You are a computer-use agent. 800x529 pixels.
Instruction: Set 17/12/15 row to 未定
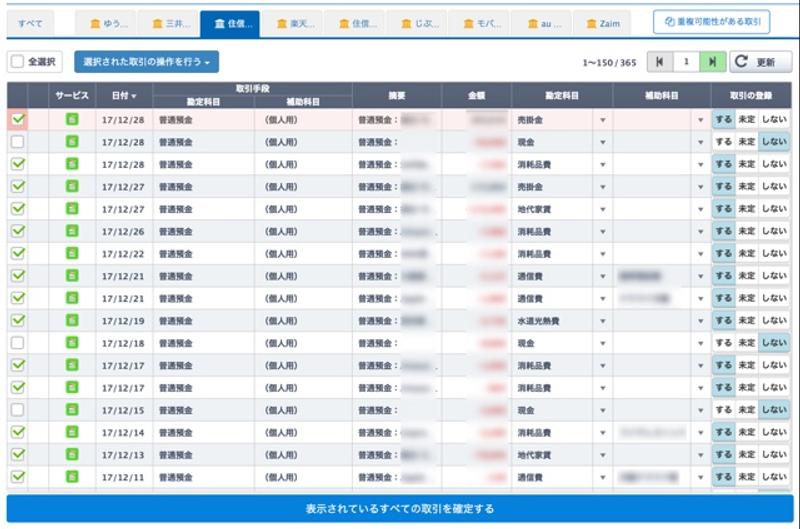pos(746,410)
